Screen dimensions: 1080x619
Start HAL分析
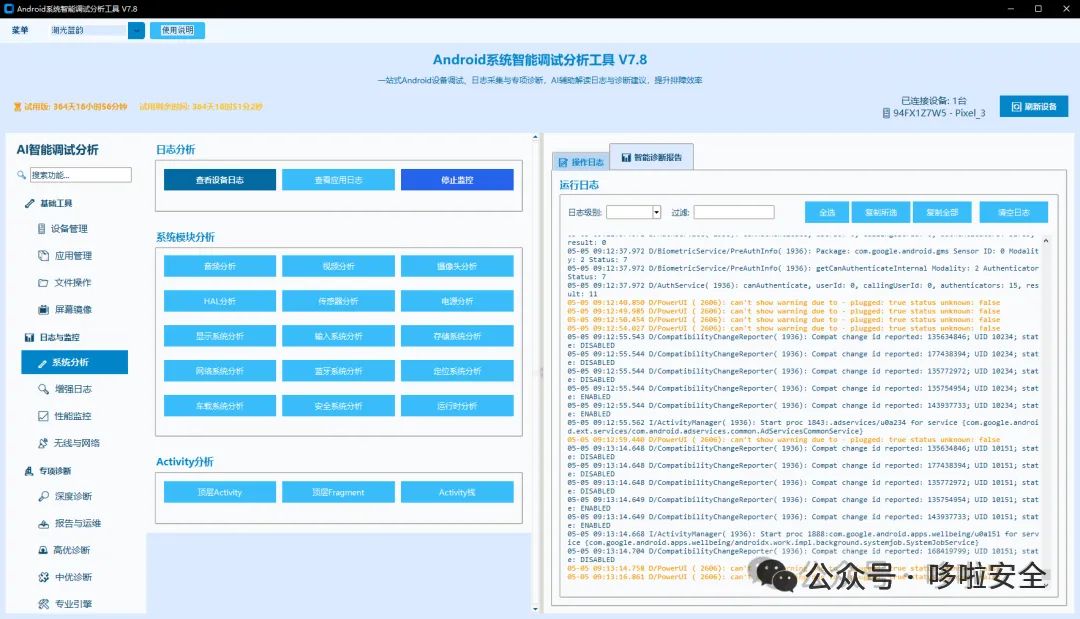(x=220, y=301)
